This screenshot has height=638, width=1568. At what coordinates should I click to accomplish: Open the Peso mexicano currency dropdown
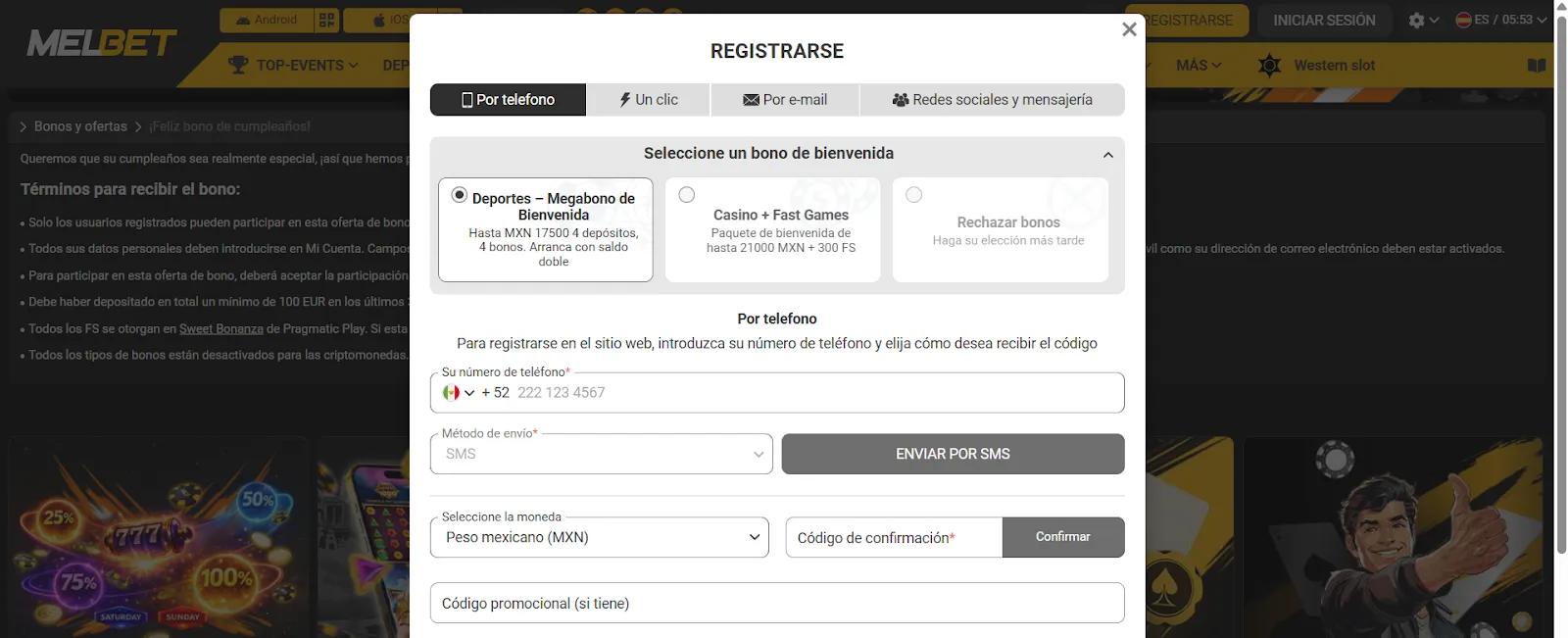click(x=599, y=537)
